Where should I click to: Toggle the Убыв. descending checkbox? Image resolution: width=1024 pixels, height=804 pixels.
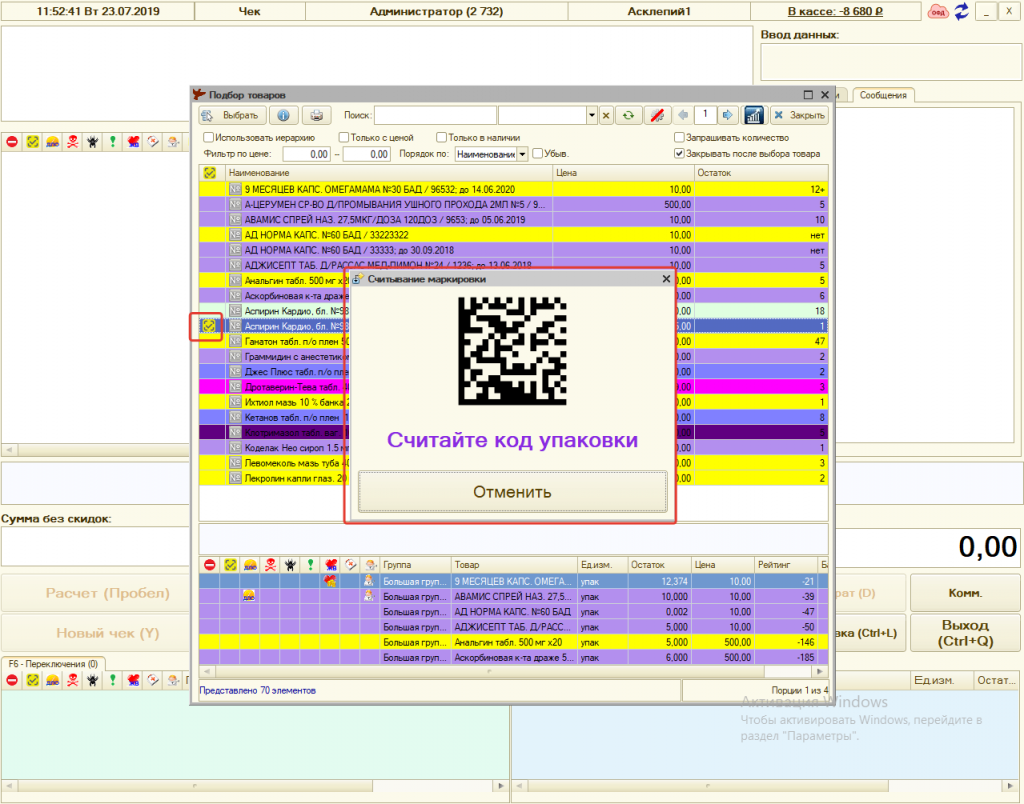click(537, 154)
